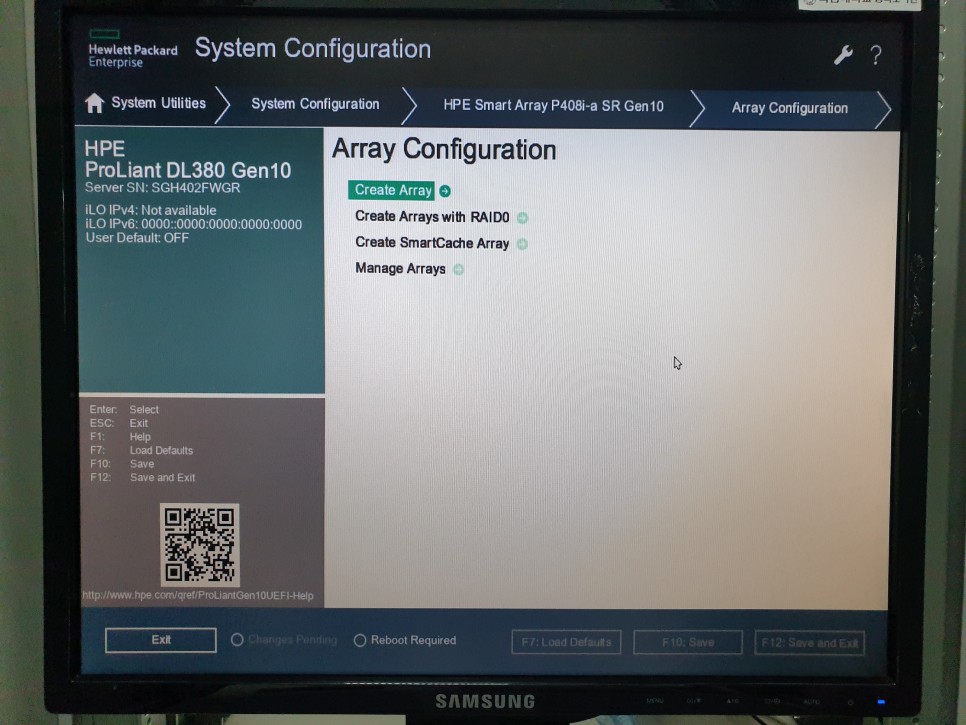Viewport: 966px width, 725px height.
Task: Click the F1: Help key hint
Action: click(x=120, y=437)
